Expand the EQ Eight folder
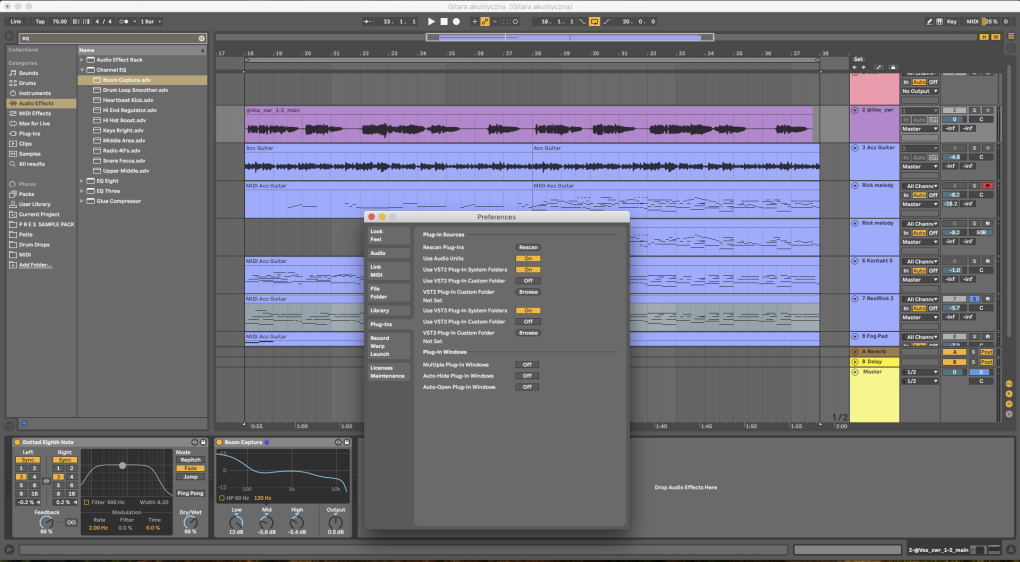This screenshot has height=562, width=1020. coord(82,181)
